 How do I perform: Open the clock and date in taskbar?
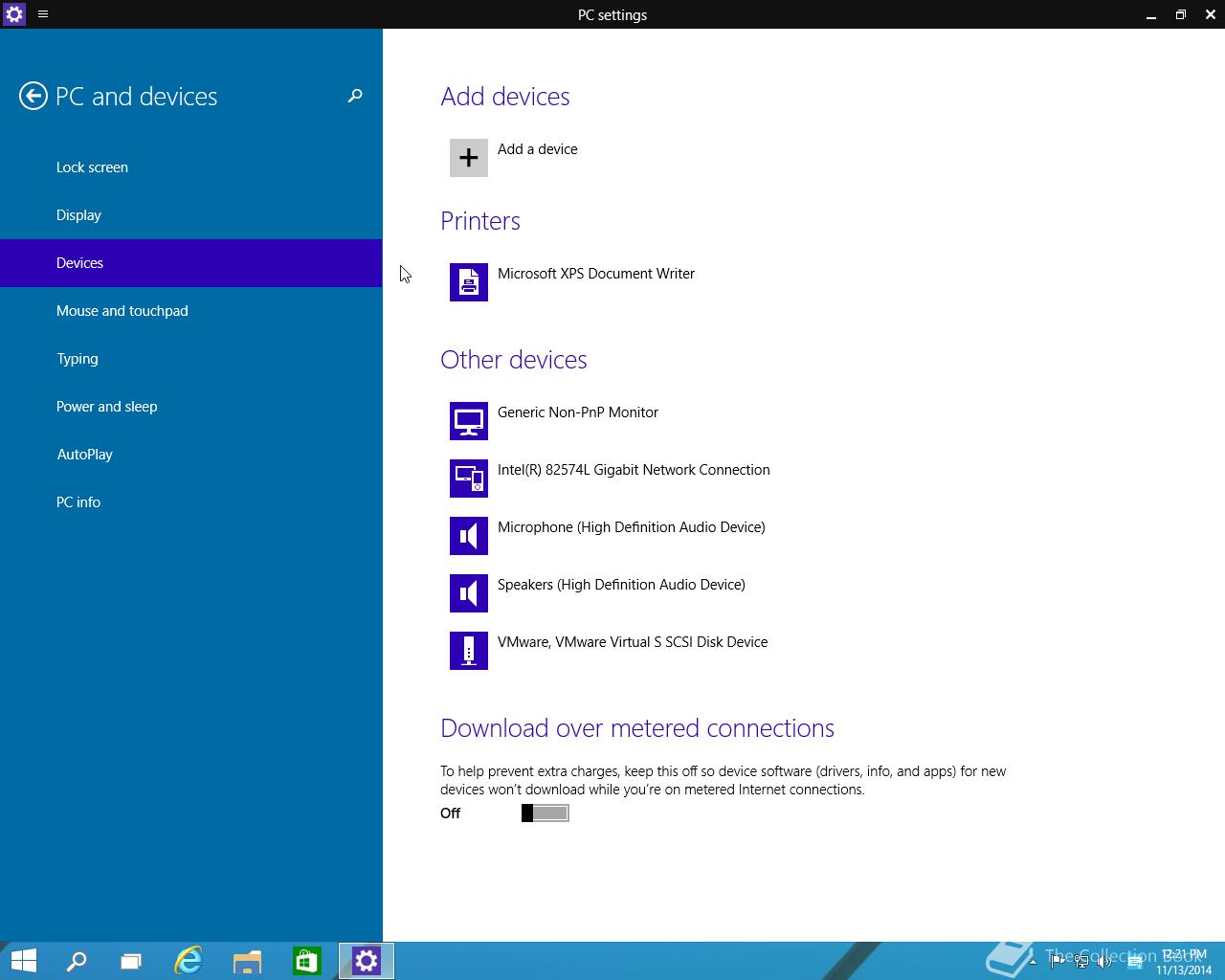click(x=1184, y=962)
